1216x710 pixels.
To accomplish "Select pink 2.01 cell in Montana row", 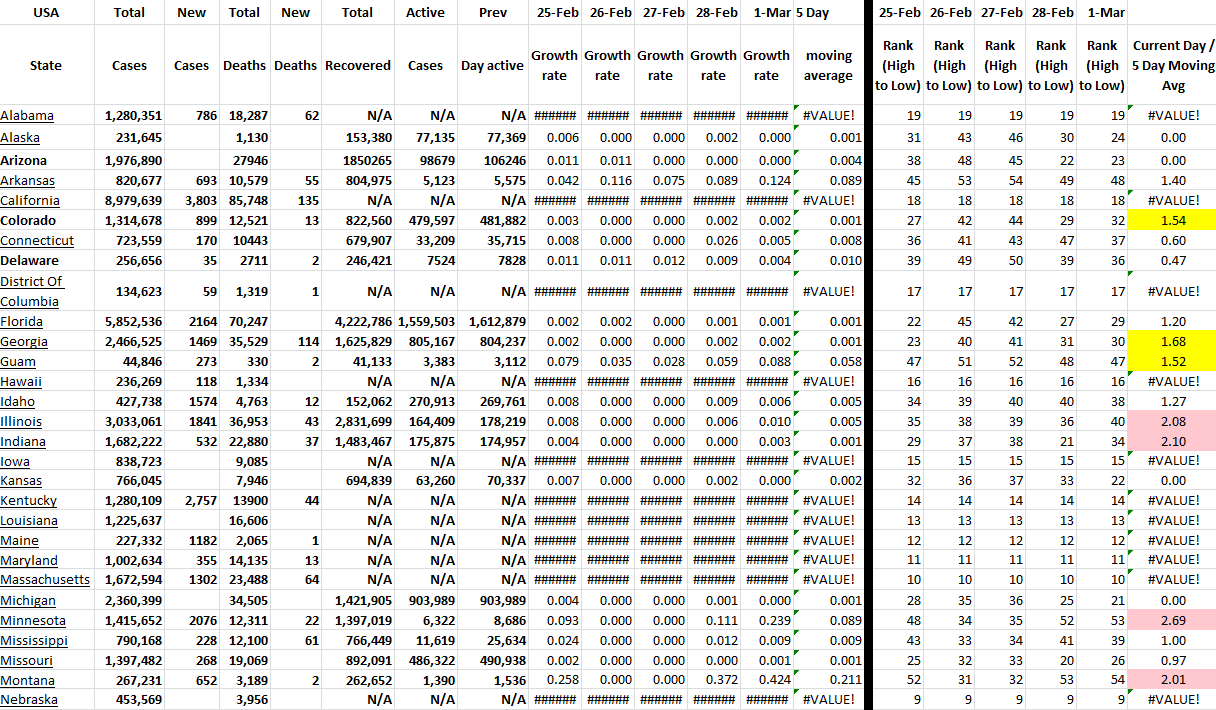I will pyautogui.click(x=1171, y=680).
